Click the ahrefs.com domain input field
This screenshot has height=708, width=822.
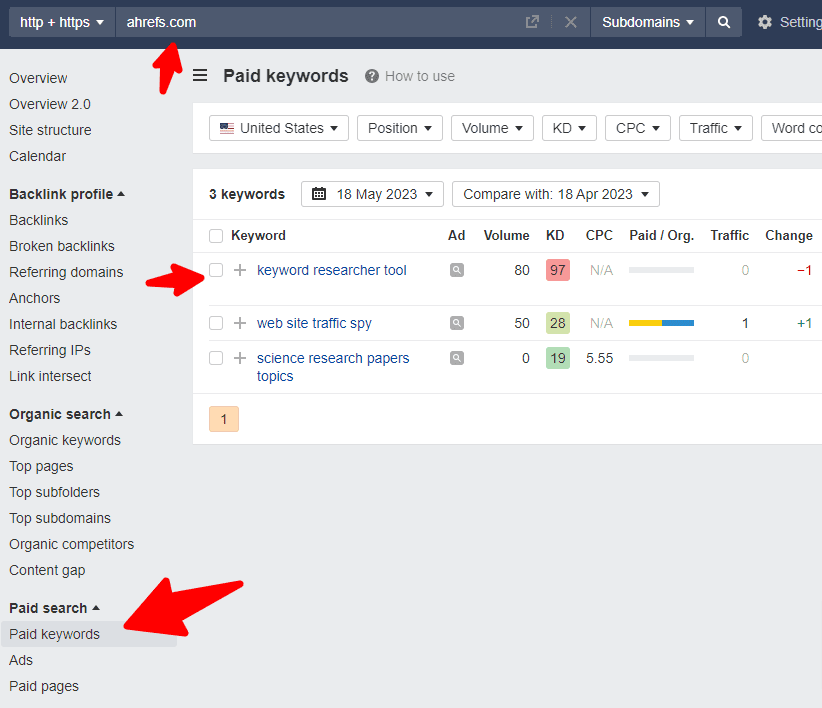pyautogui.click(x=320, y=22)
